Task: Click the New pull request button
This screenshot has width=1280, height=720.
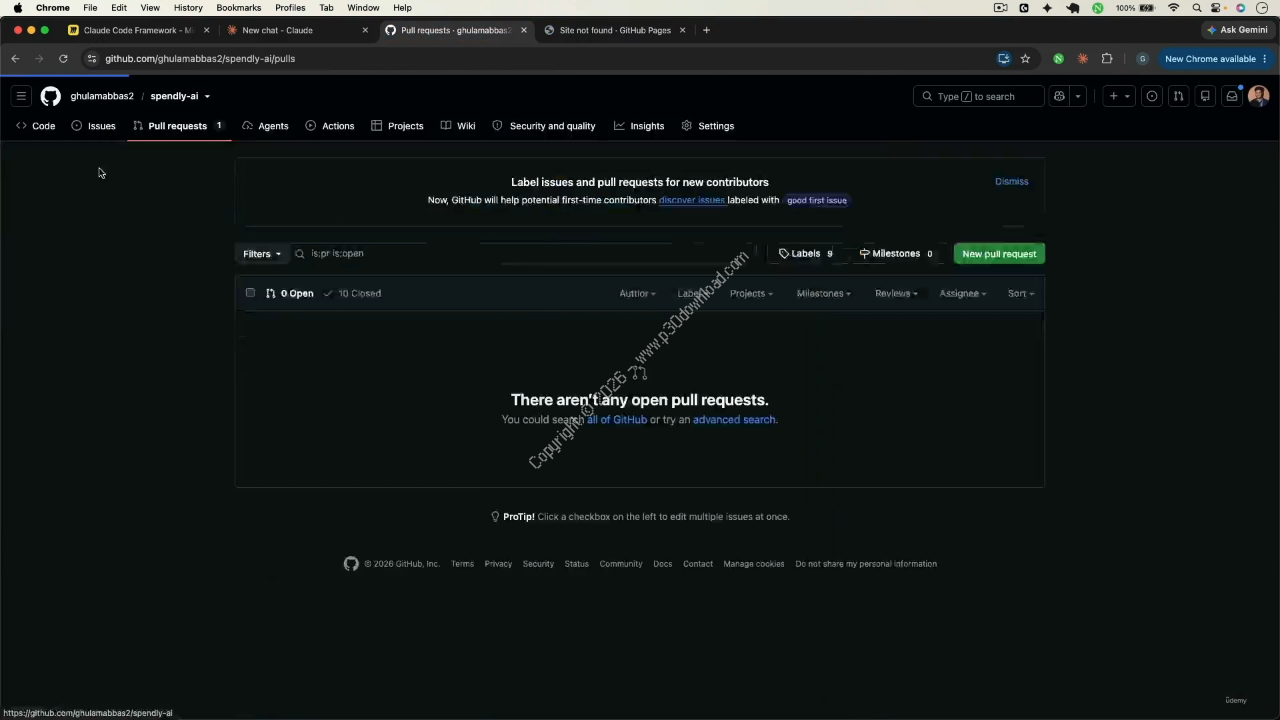Action: 999,254
